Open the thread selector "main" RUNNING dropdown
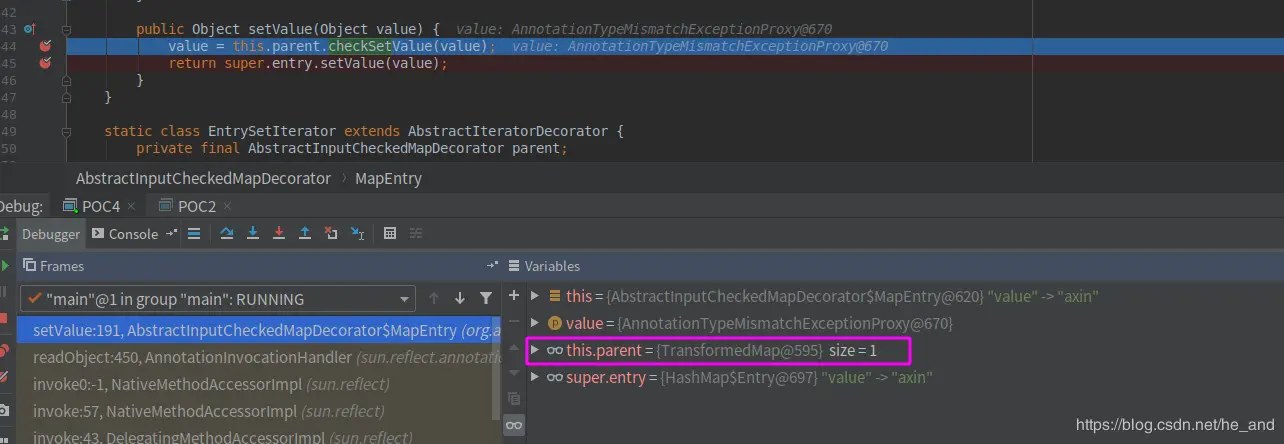 click(217, 298)
